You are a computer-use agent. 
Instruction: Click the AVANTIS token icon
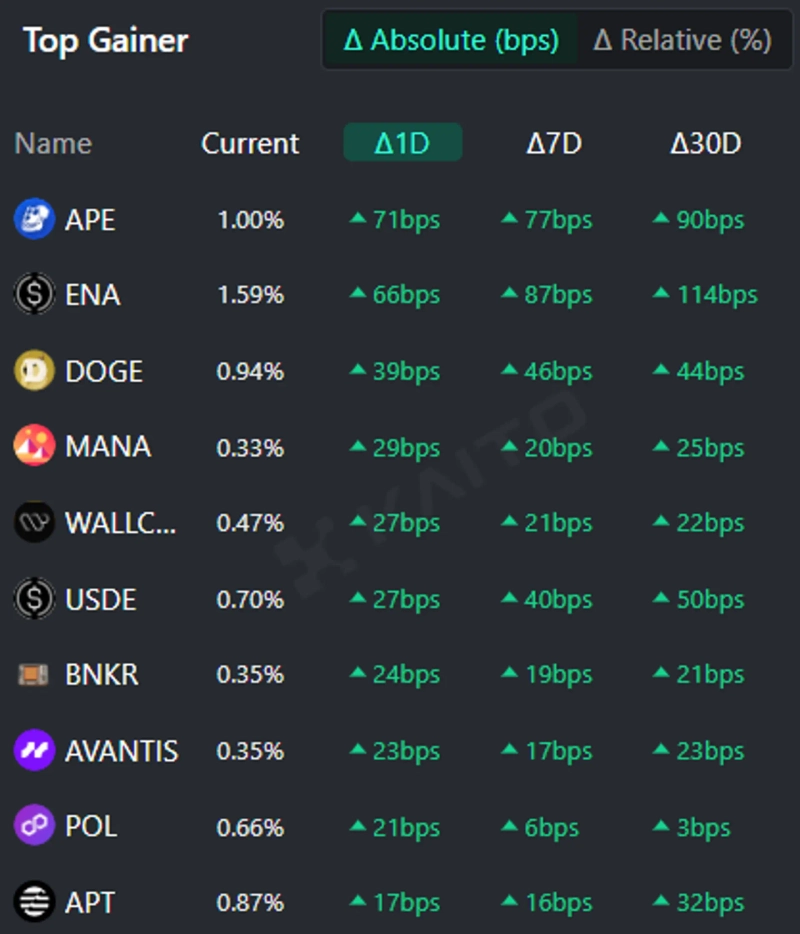pyautogui.click(x=34, y=751)
